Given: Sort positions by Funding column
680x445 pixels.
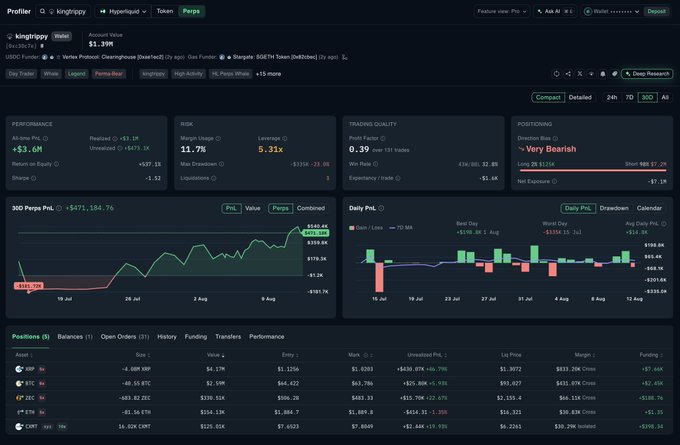Looking at the screenshot, I should click(x=651, y=355).
